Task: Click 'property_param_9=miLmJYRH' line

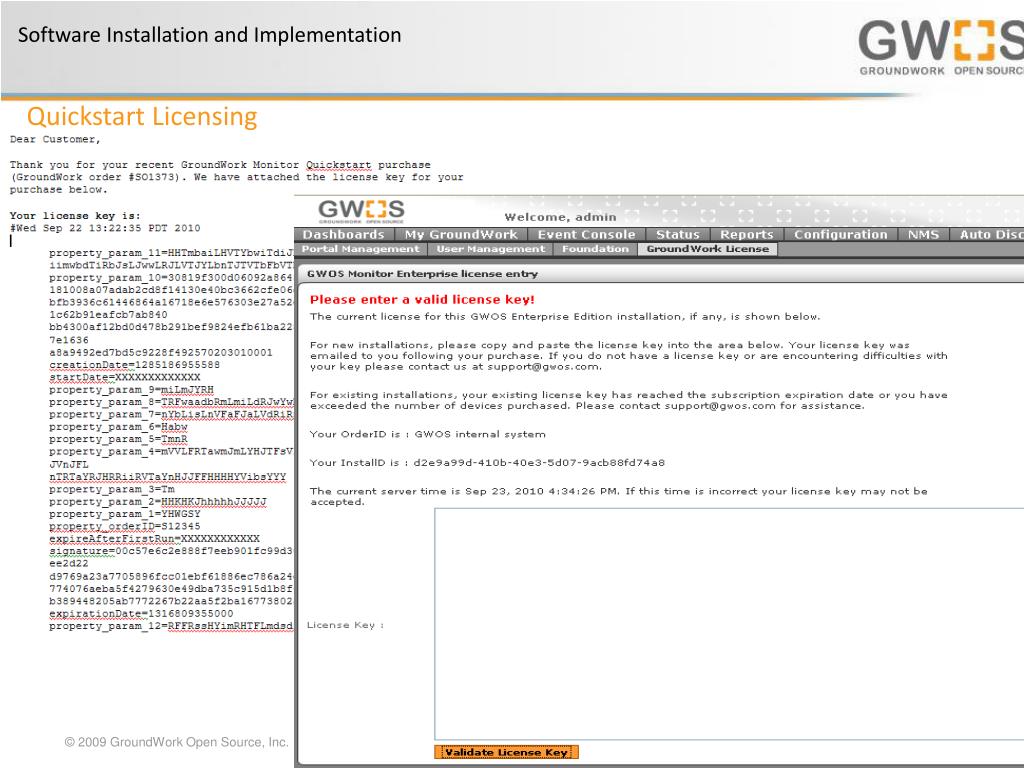Action: 131,390
